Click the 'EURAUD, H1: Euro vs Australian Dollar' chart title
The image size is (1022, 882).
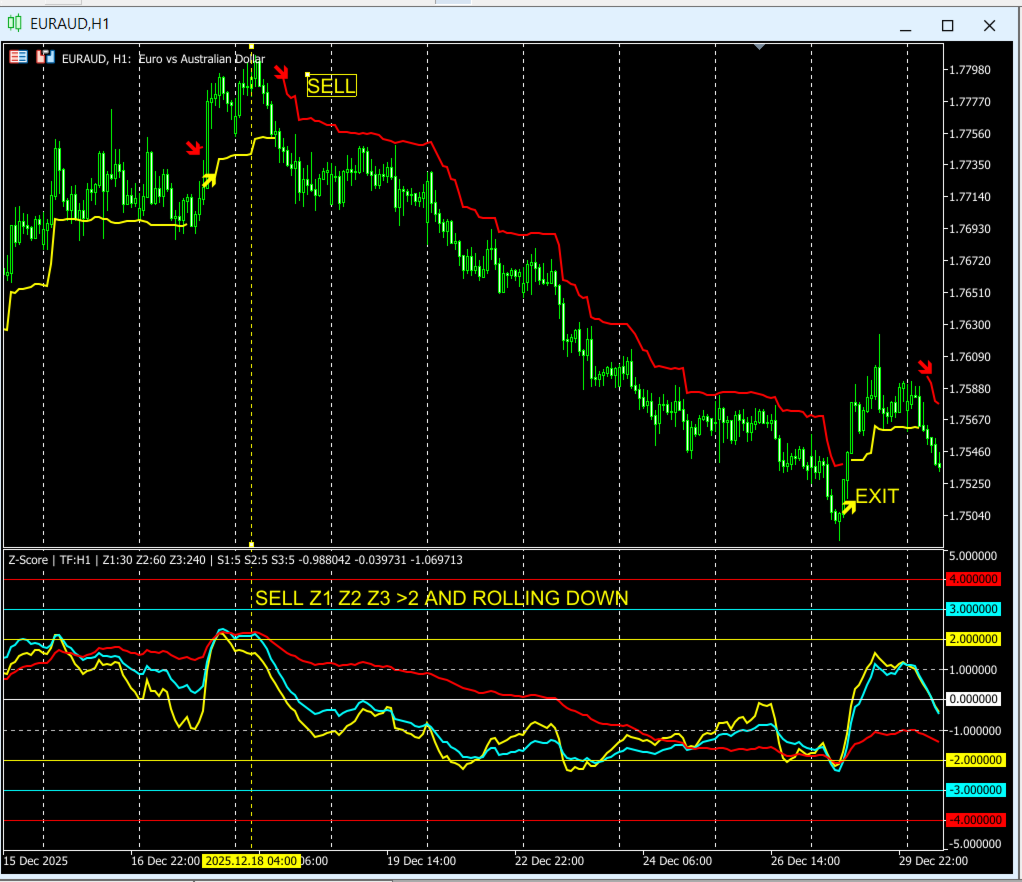(163, 59)
